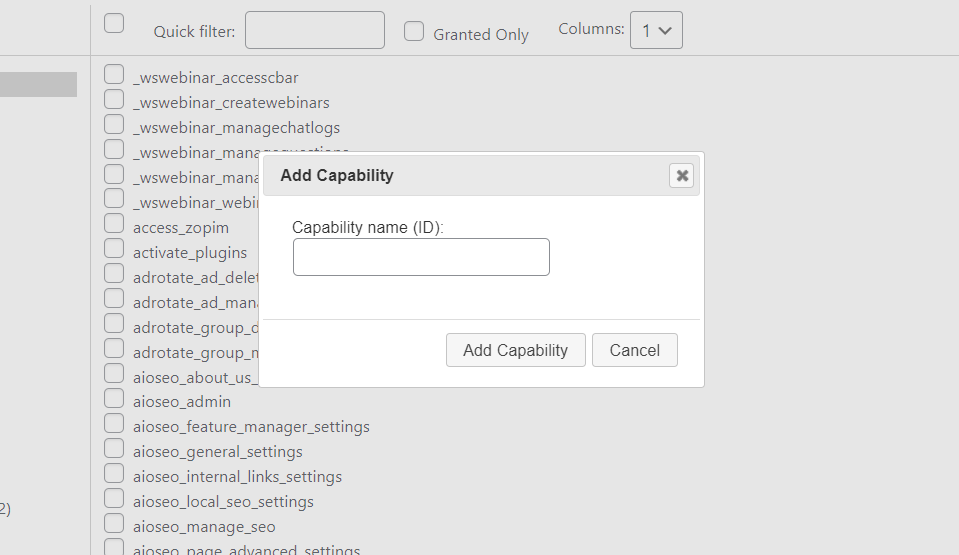959x555 pixels.
Task: Focus the Capability name (ID) field
Action: click(x=421, y=257)
